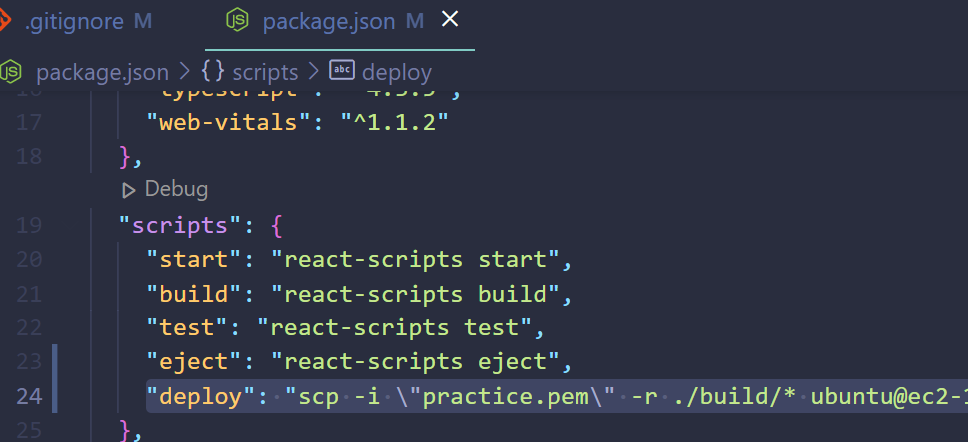Image resolution: width=968 pixels, height=442 pixels.
Task: Open deploy breadcrumb item
Action: (x=396, y=72)
